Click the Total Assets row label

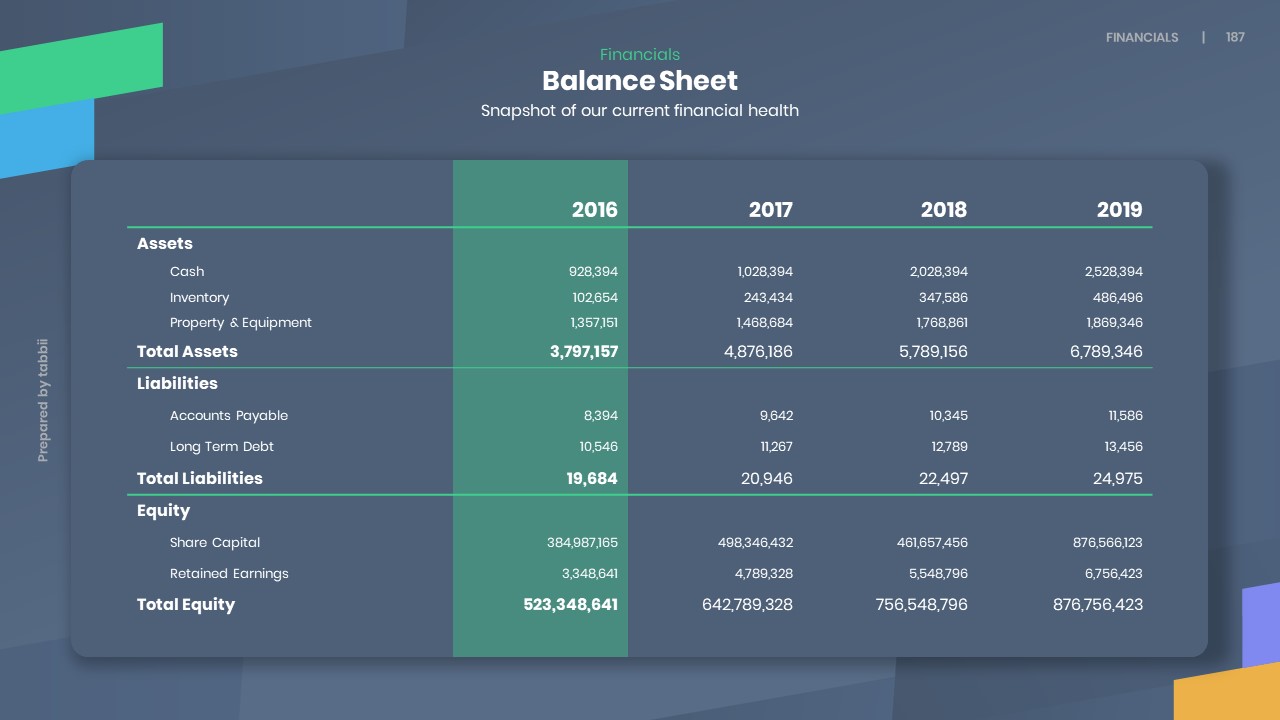tap(187, 352)
